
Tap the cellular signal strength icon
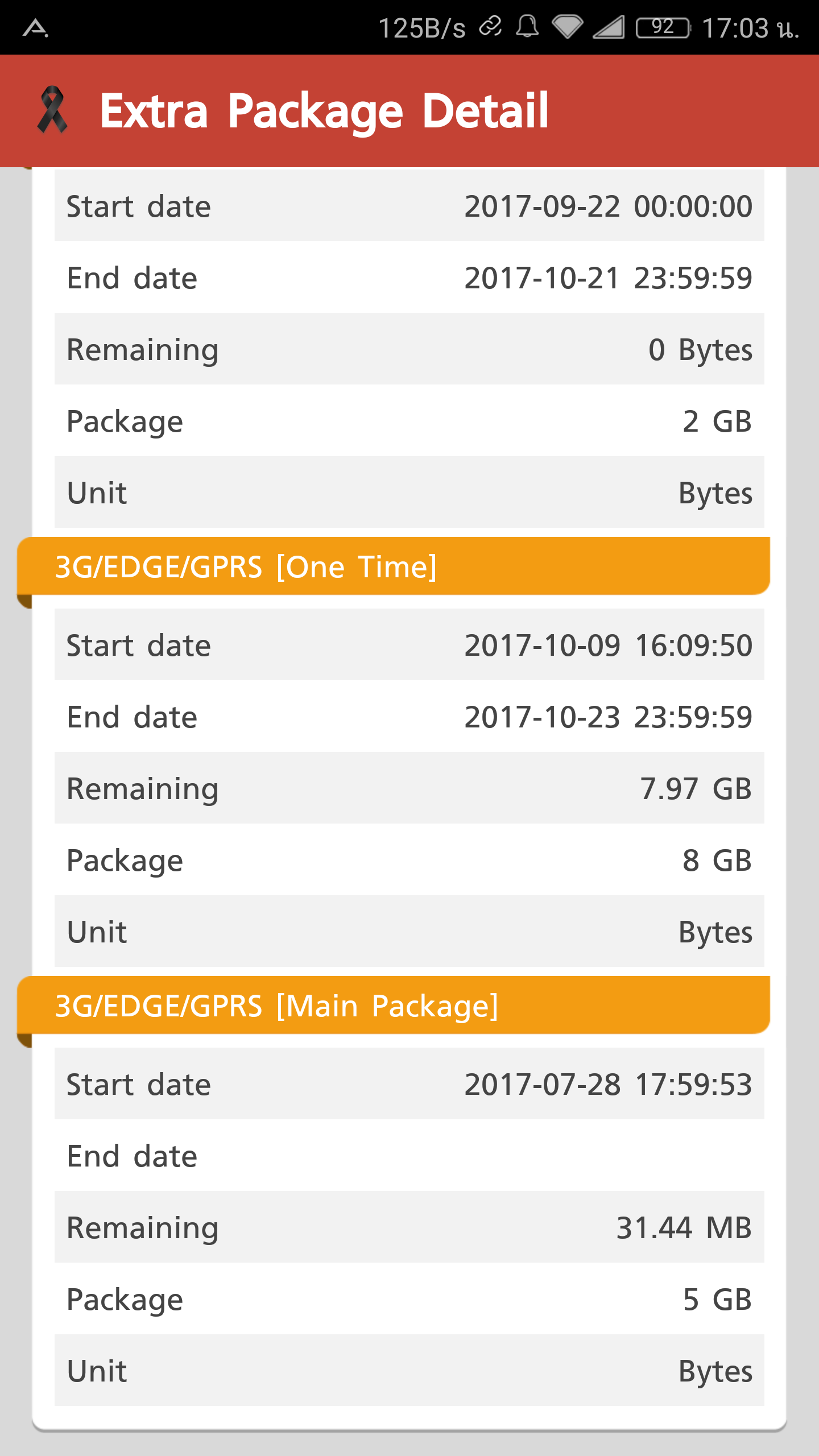point(609,27)
